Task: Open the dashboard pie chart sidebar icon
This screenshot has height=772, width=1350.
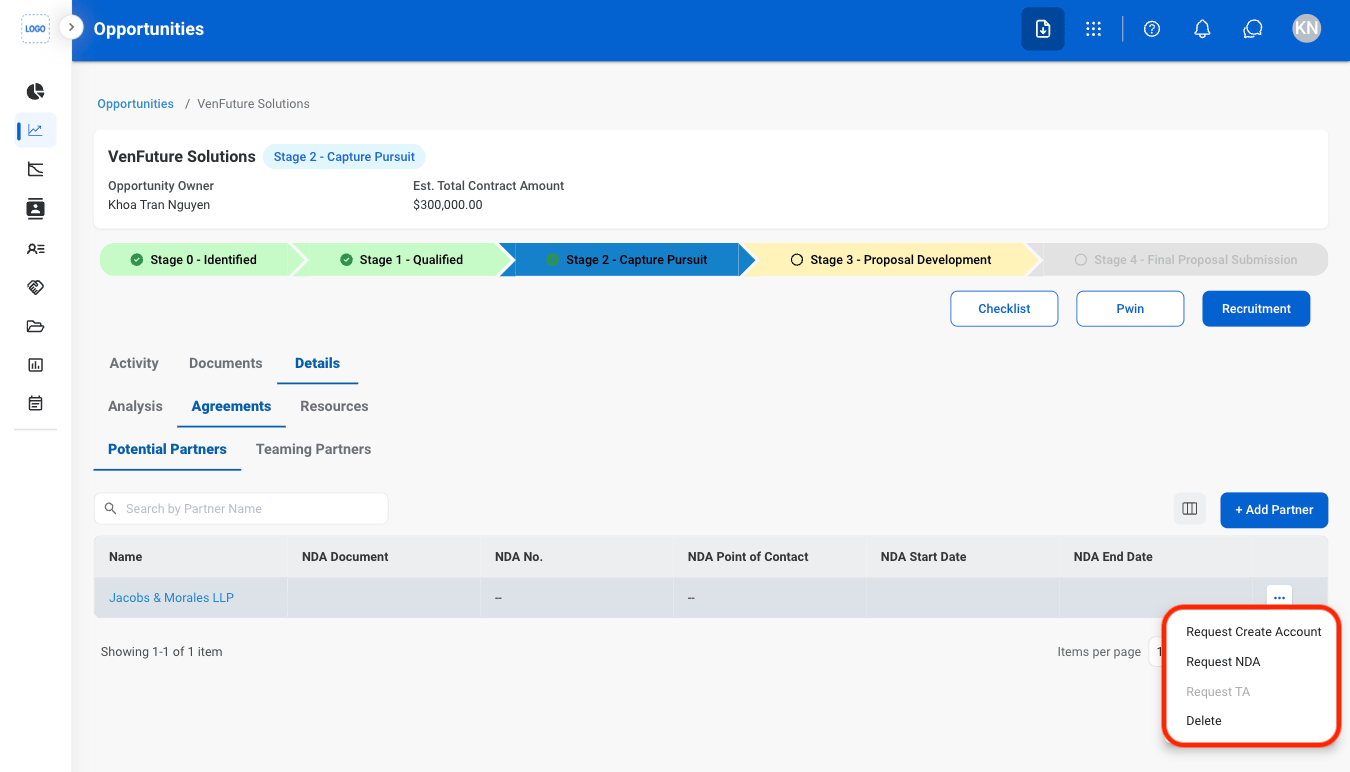Action: (x=35, y=91)
